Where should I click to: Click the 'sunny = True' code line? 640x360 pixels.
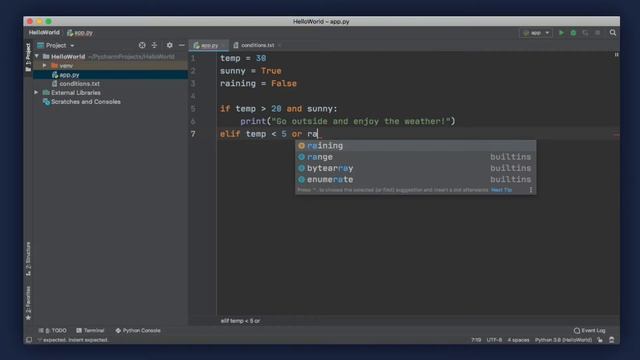[251, 71]
